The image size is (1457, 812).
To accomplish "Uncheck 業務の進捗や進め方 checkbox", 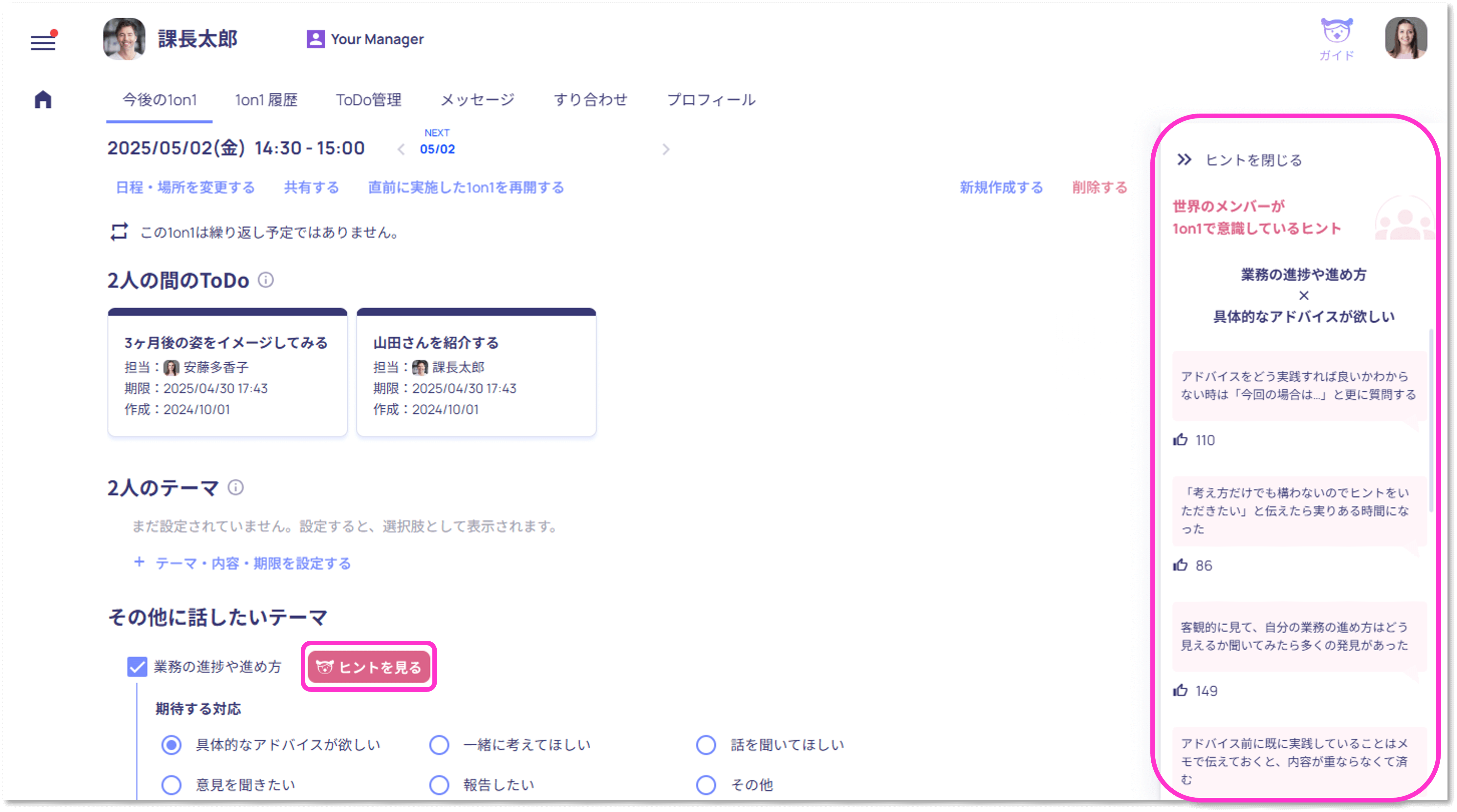I will click(137, 667).
